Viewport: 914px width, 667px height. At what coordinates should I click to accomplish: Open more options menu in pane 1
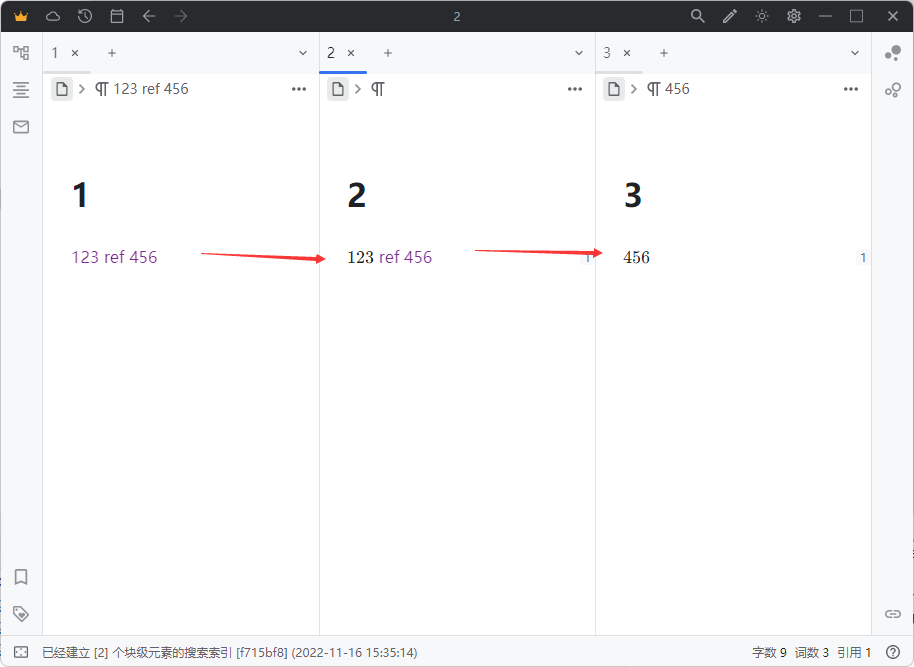point(299,89)
